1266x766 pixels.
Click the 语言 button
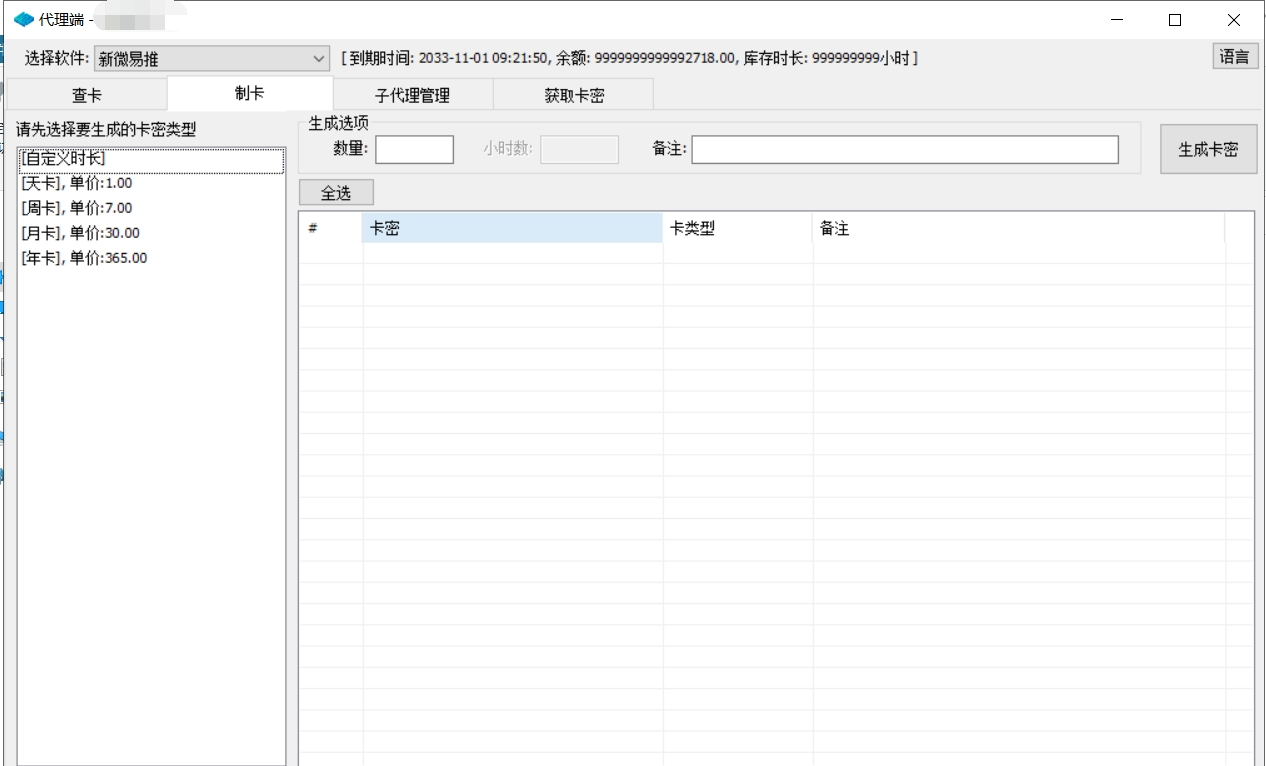click(1235, 57)
